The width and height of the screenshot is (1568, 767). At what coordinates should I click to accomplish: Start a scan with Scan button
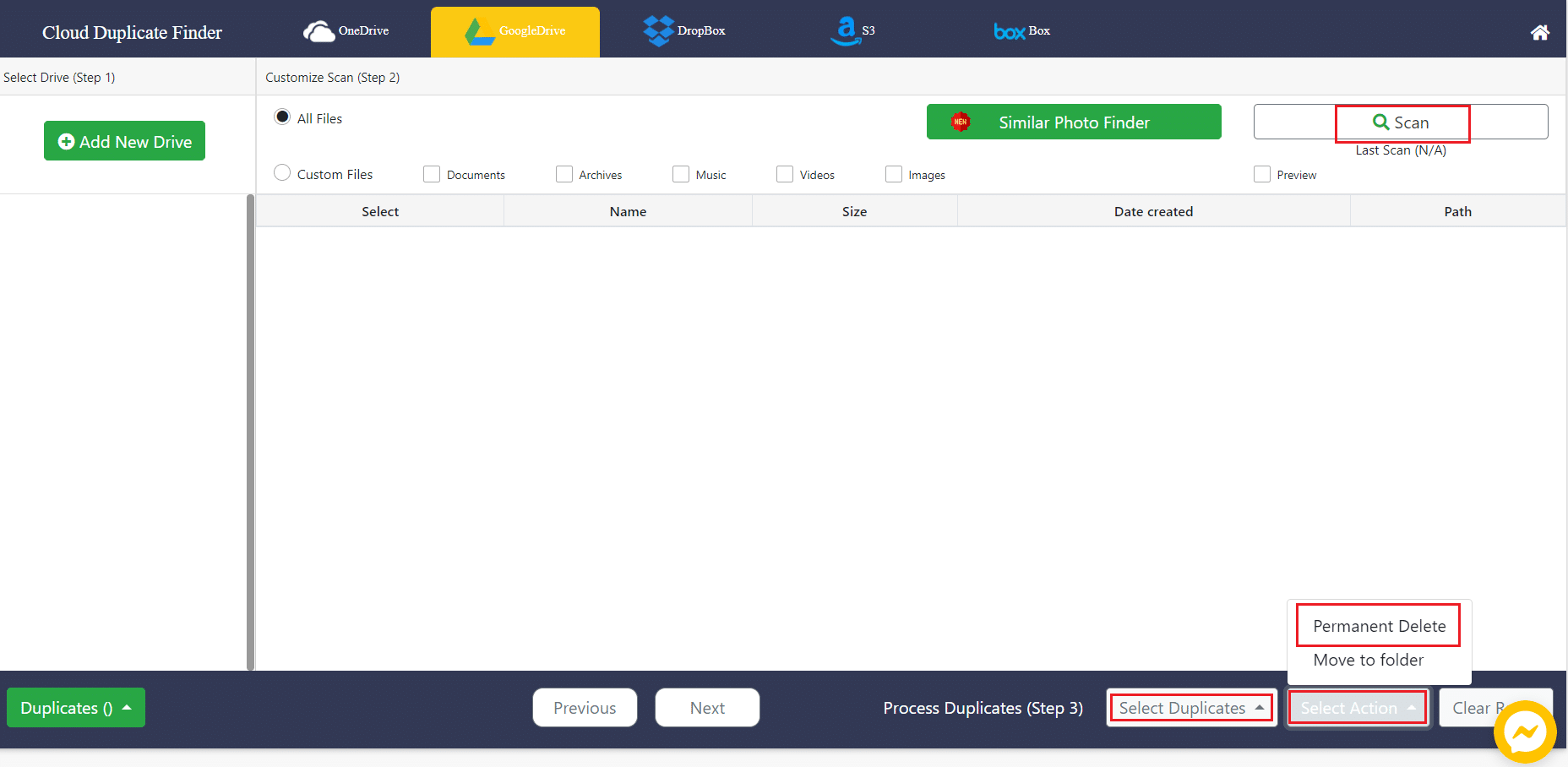[x=1401, y=122]
